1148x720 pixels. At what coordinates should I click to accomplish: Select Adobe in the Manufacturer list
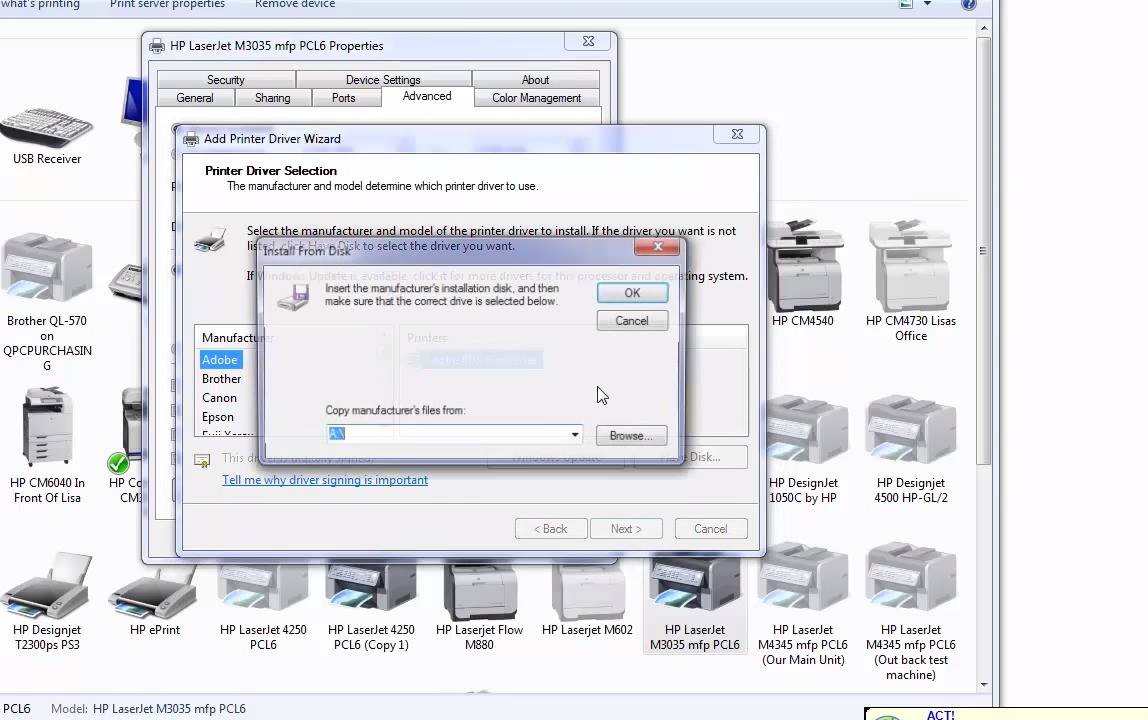[220, 360]
